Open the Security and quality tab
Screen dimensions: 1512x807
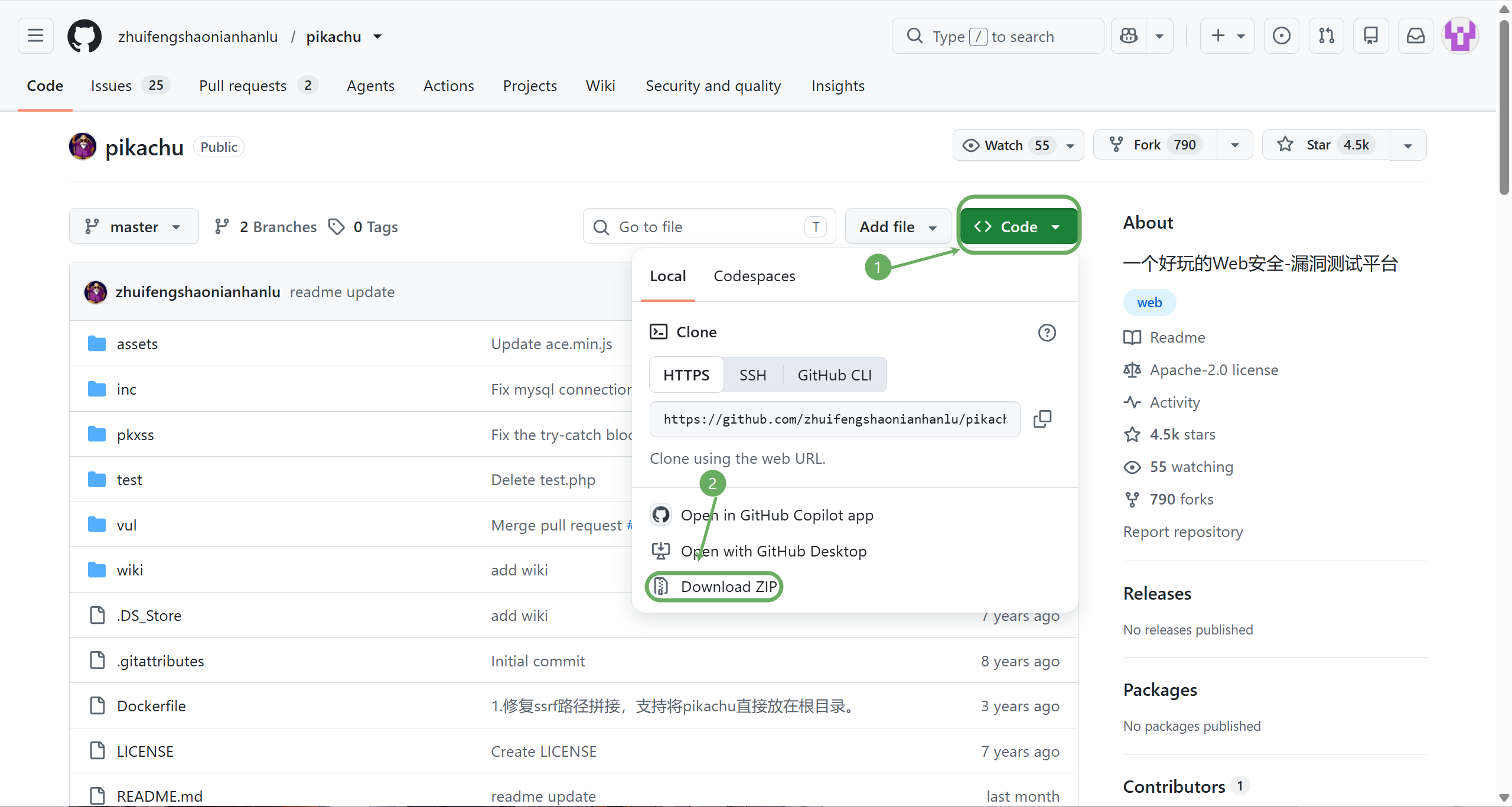(x=713, y=86)
